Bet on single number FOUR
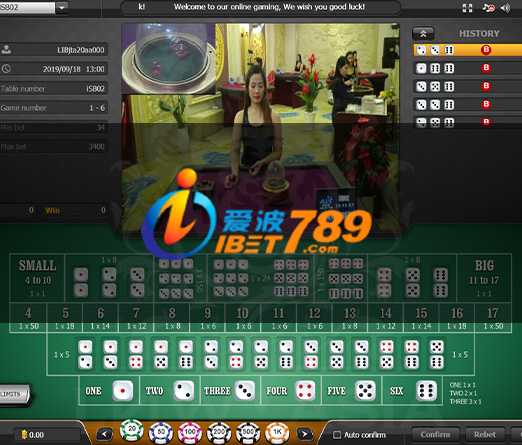Image resolution: width=522 pixels, height=445 pixels. click(291, 390)
